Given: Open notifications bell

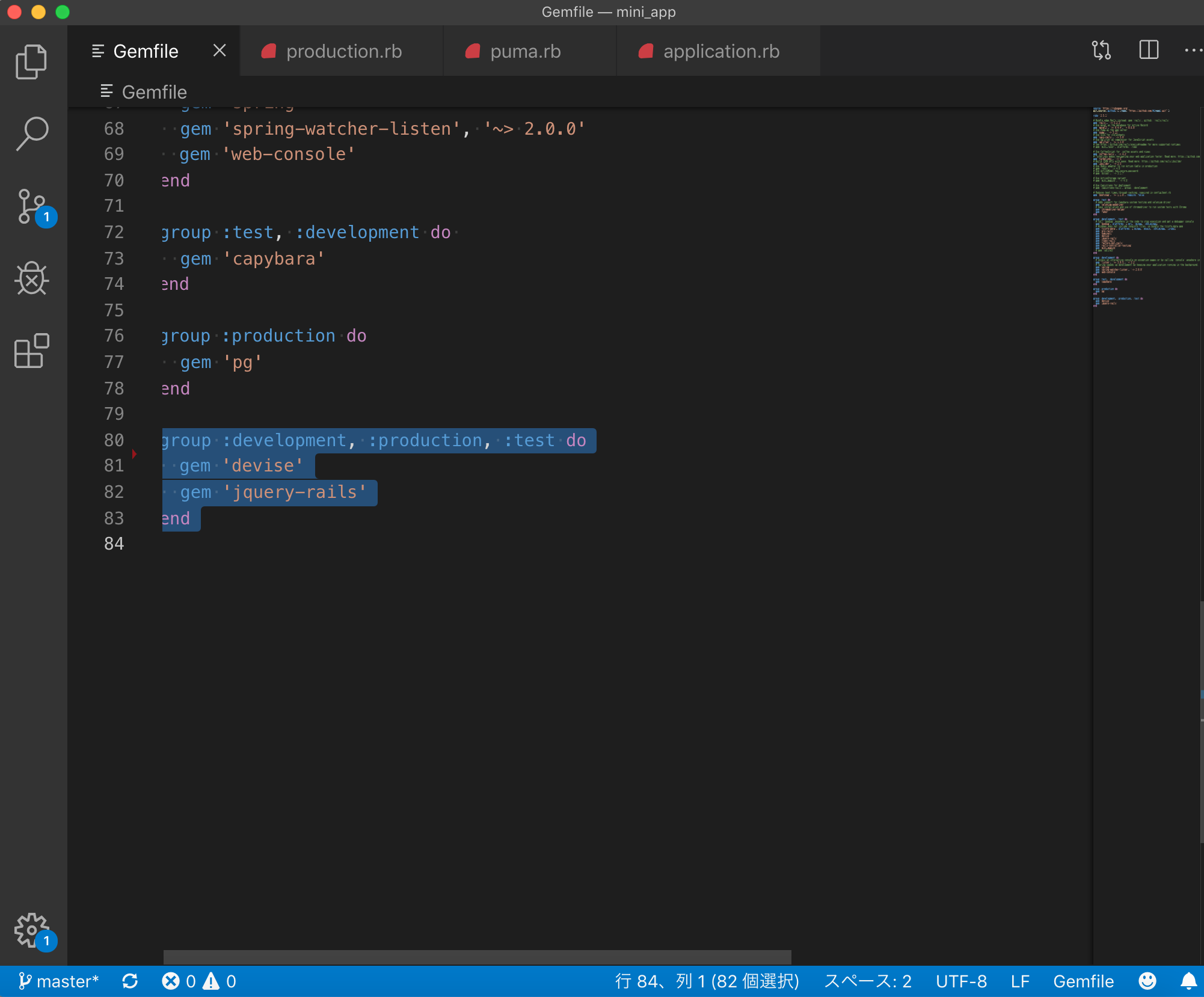Looking at the screenshot, I should pyautogui.click(x=1188, y=981).
